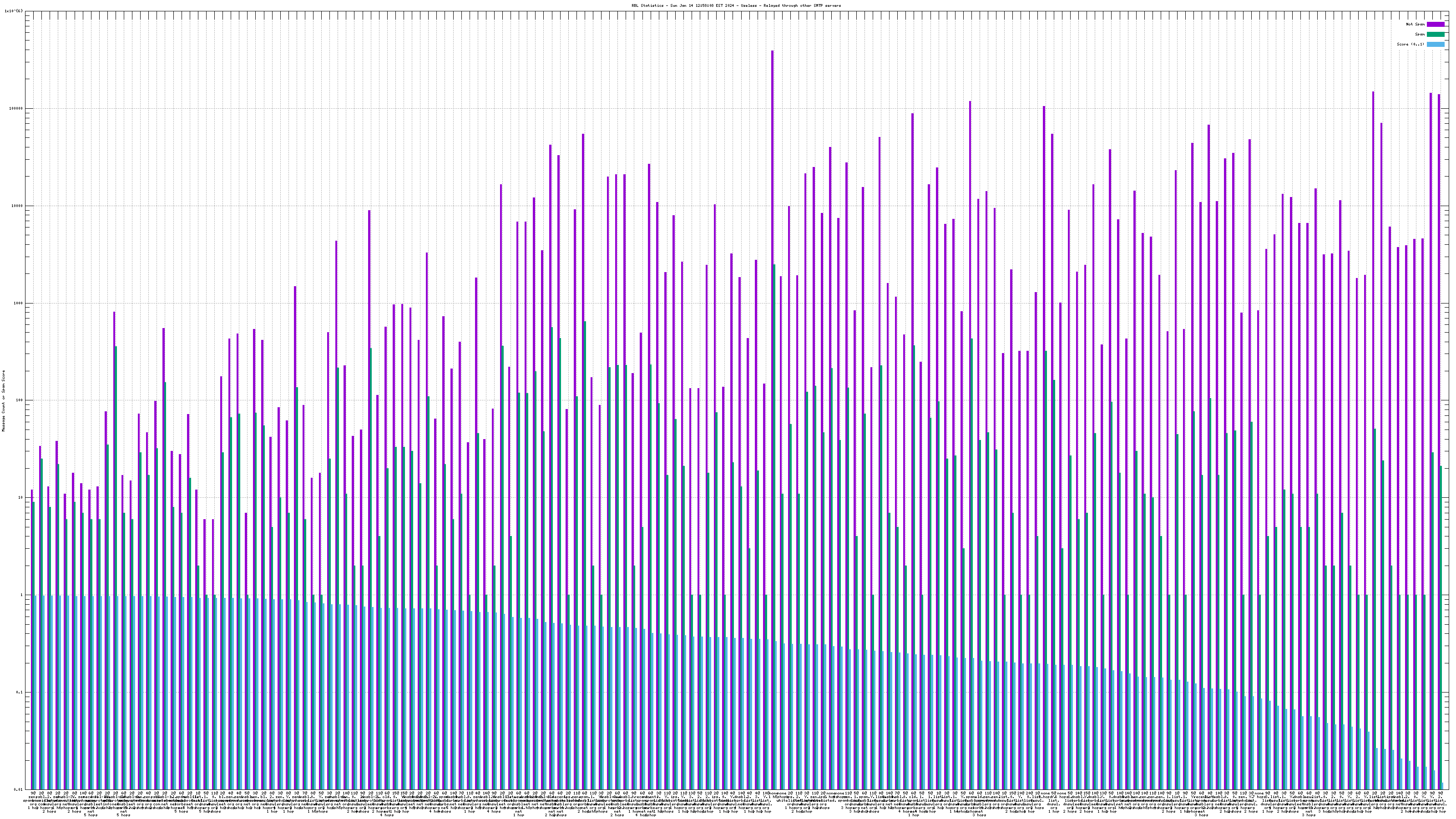Click the 0.01 y-axis tick label
This screenshot has height=819, width=1456.
click(x=19, y=789)
